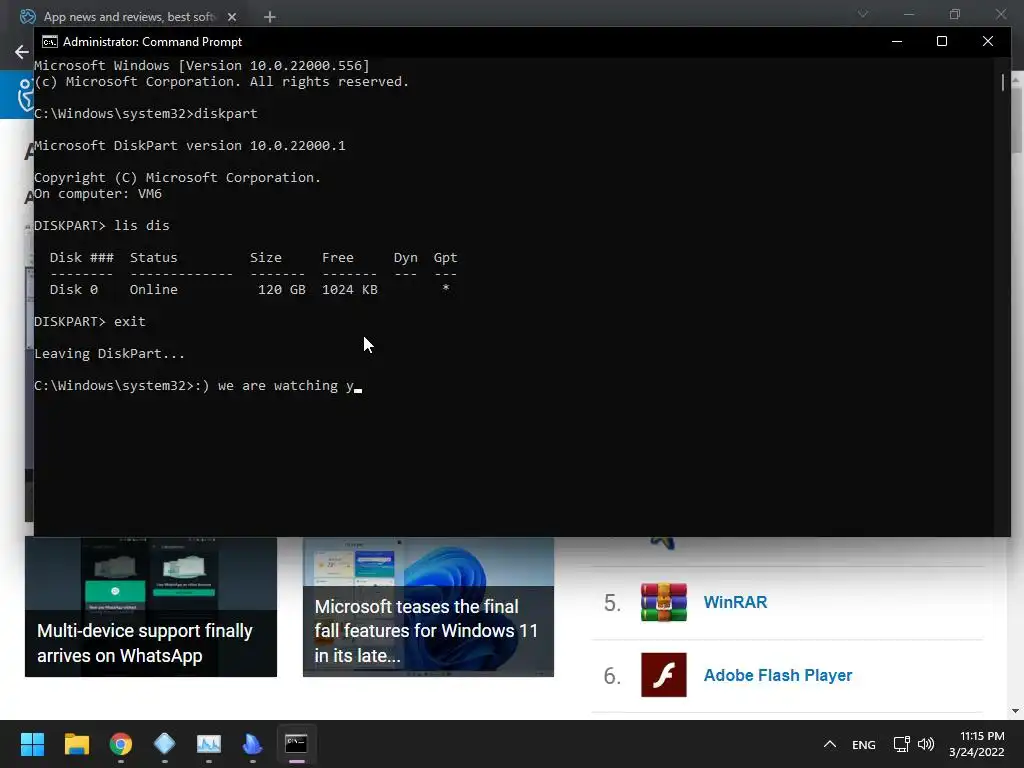Click the 'lis dis' command text
The width and height of the screenshot is (1024, 768).
142,226
